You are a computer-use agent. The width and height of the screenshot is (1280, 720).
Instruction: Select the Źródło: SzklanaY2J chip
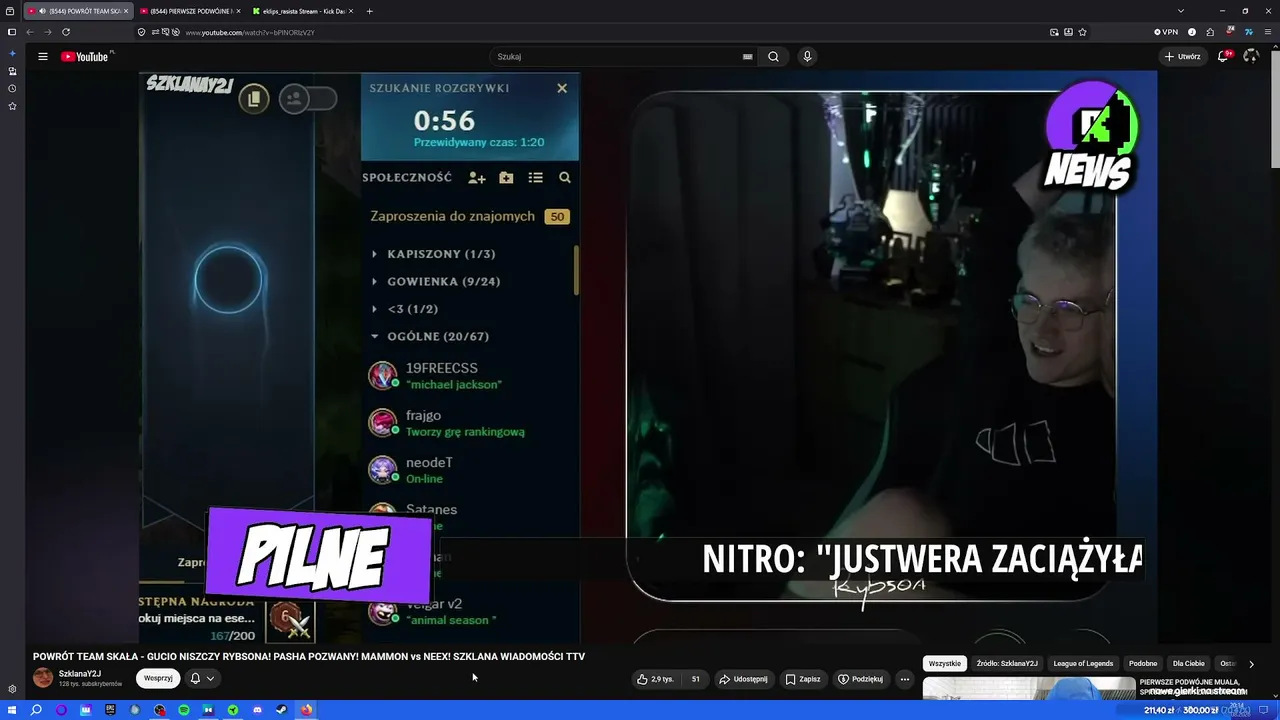(x=1007, y=664)
